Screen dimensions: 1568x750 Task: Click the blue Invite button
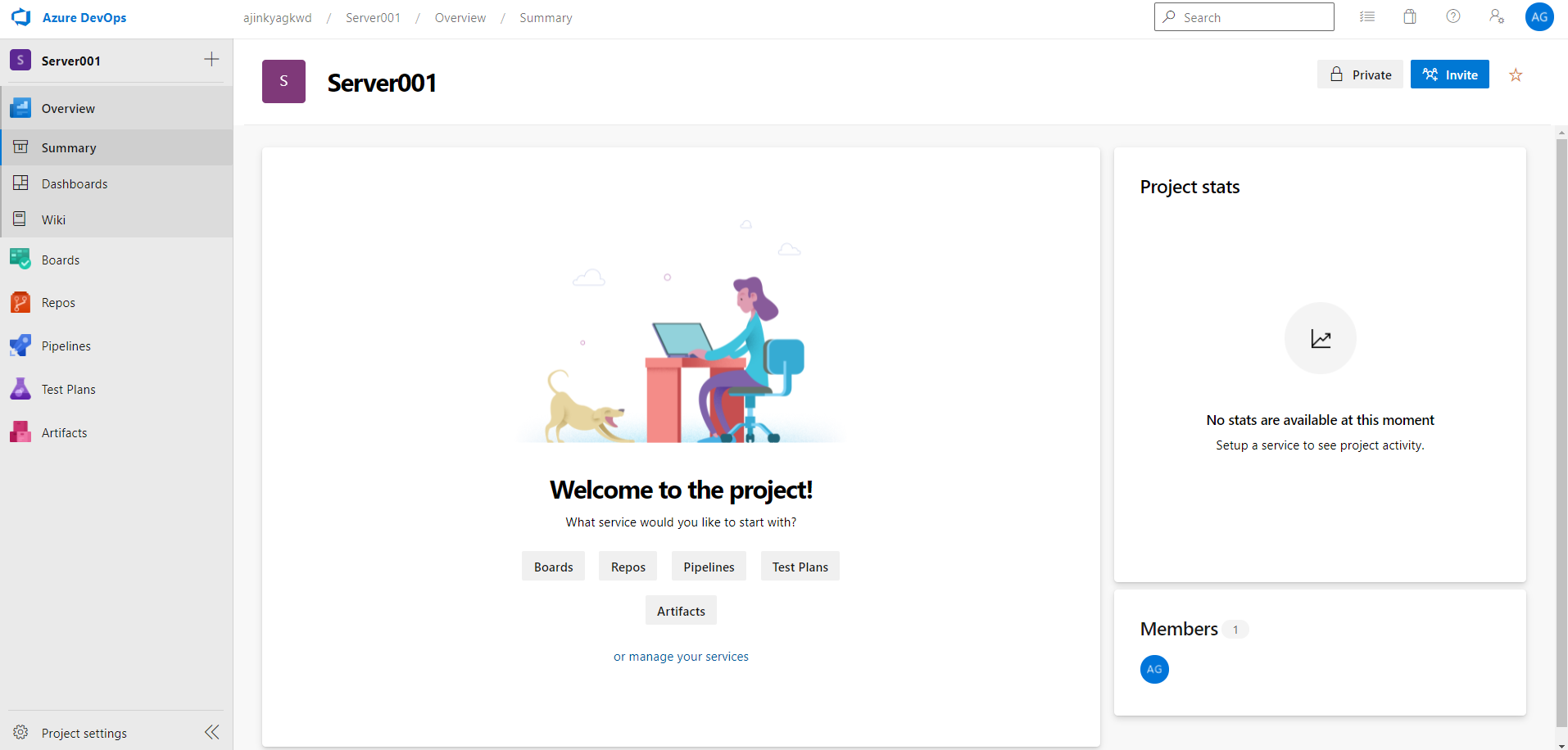pos(1449,75)
